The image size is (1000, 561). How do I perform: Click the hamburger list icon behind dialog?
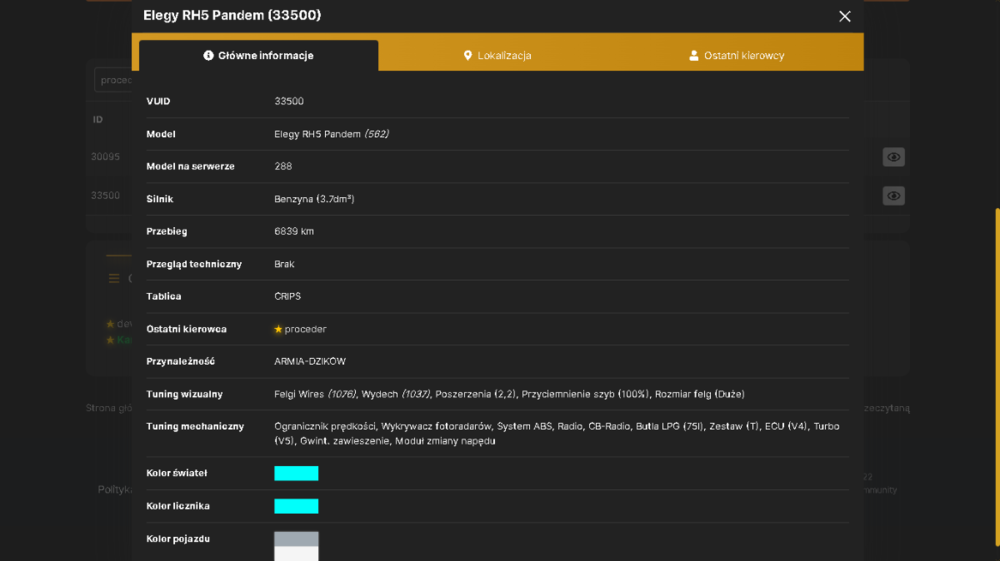(x=114, y=278)
